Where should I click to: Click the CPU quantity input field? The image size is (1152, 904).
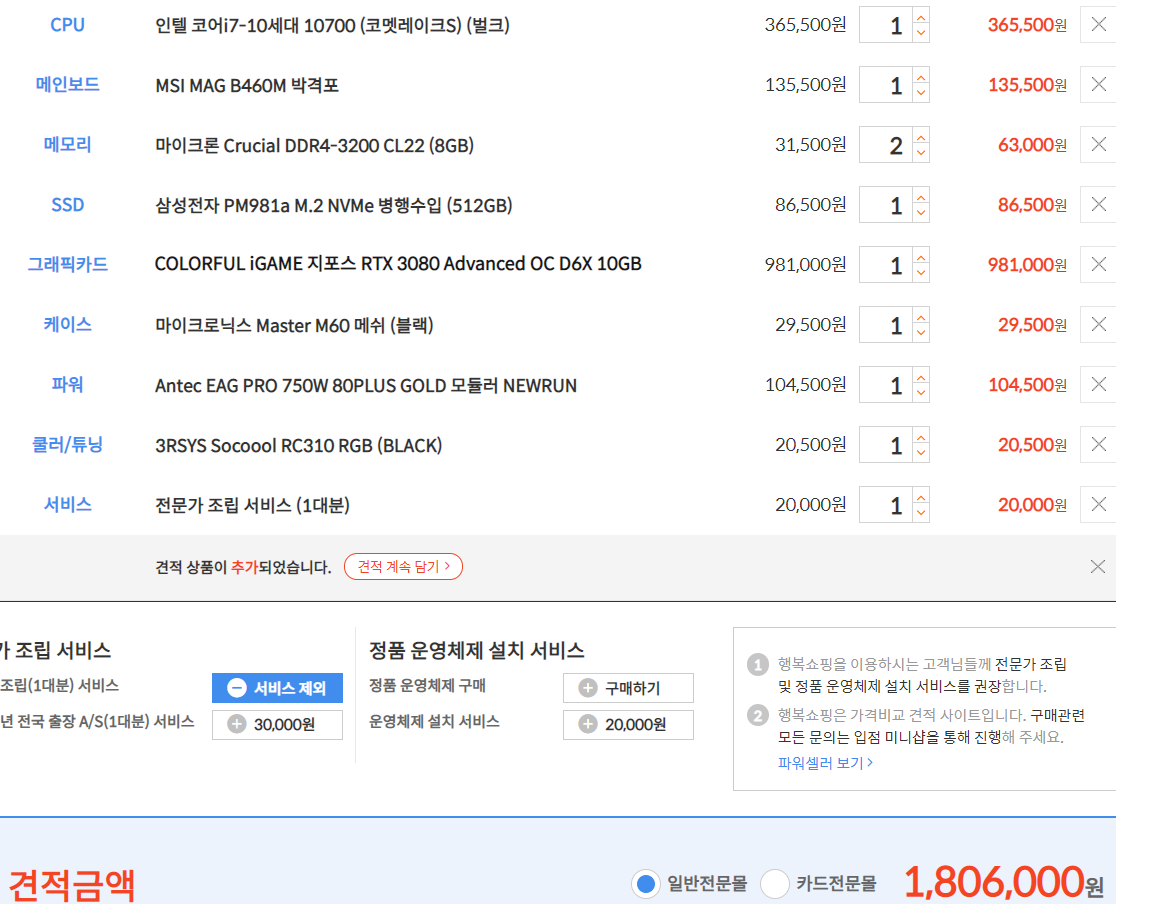click(886, 25)
